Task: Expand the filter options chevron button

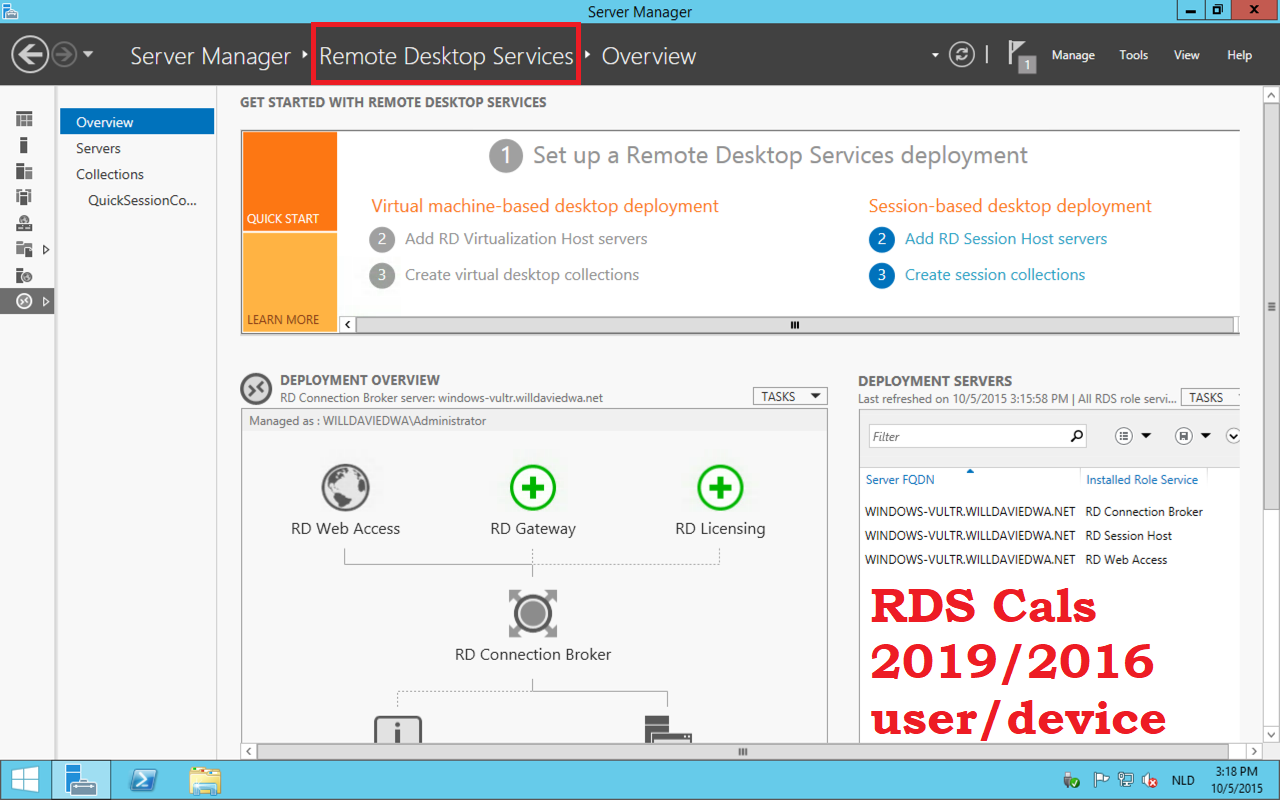Action: 1234,436
